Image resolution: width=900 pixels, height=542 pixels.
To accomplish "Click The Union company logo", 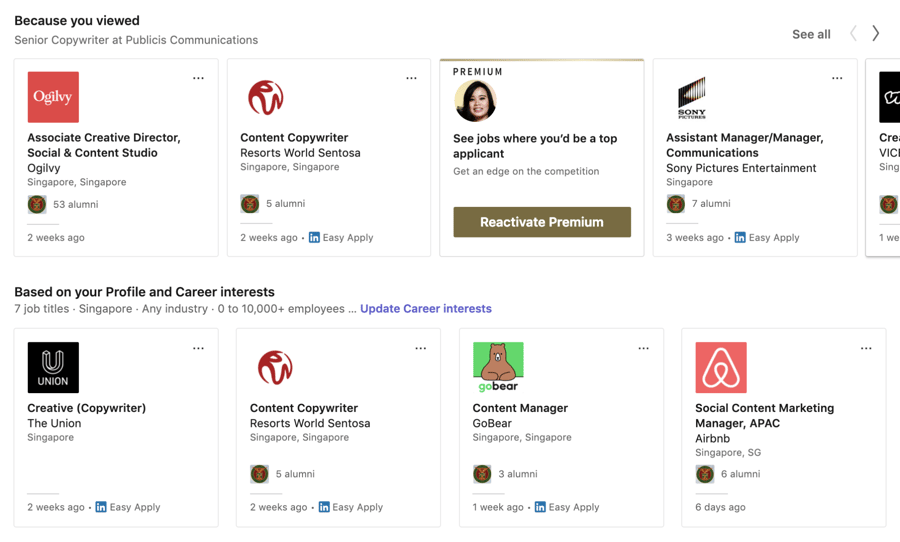I will click(x=53, y=367).
